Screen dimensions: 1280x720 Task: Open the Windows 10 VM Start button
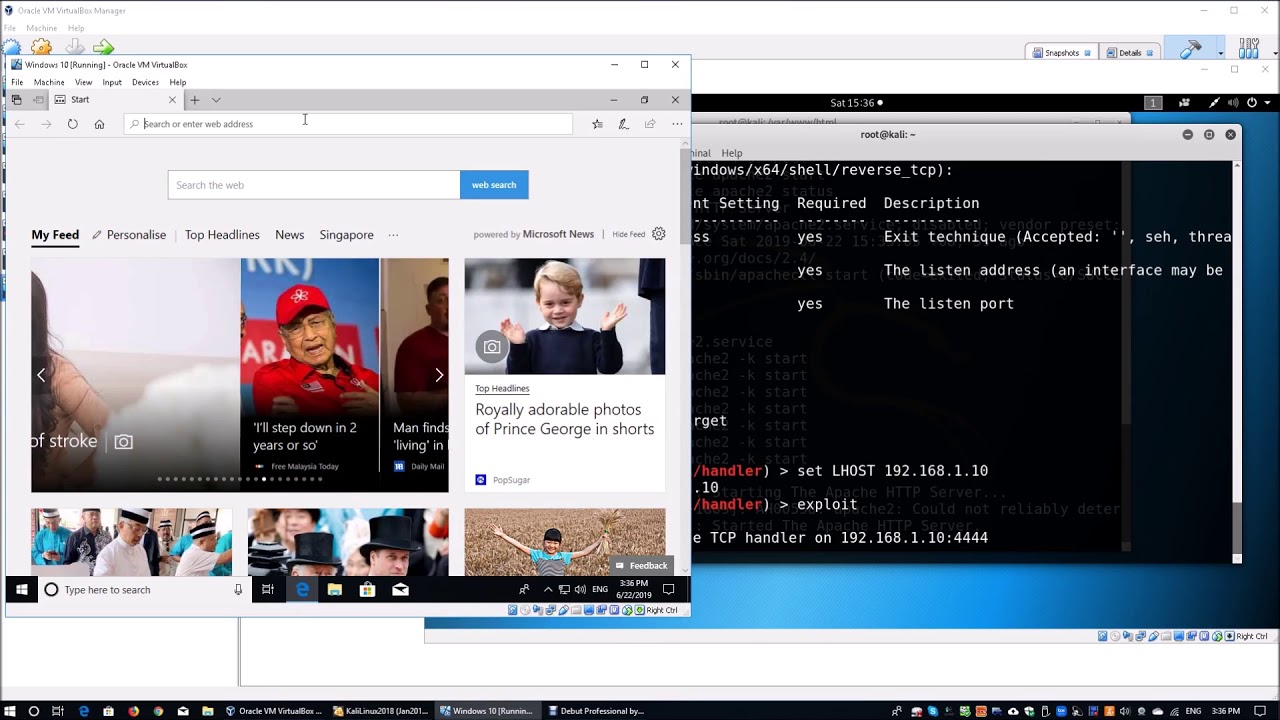pos(21,590)
